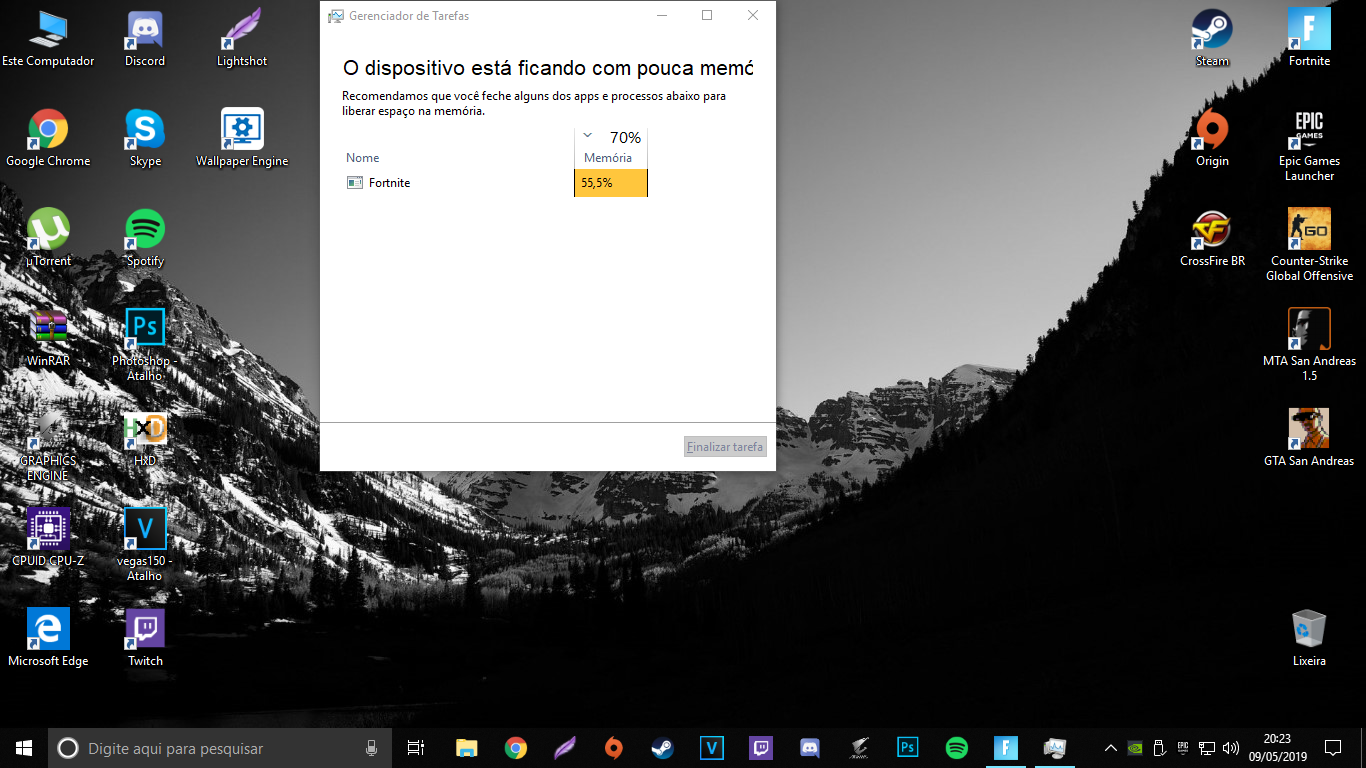
Task: Expand the hidden system tray icons
Action: 1111,748
